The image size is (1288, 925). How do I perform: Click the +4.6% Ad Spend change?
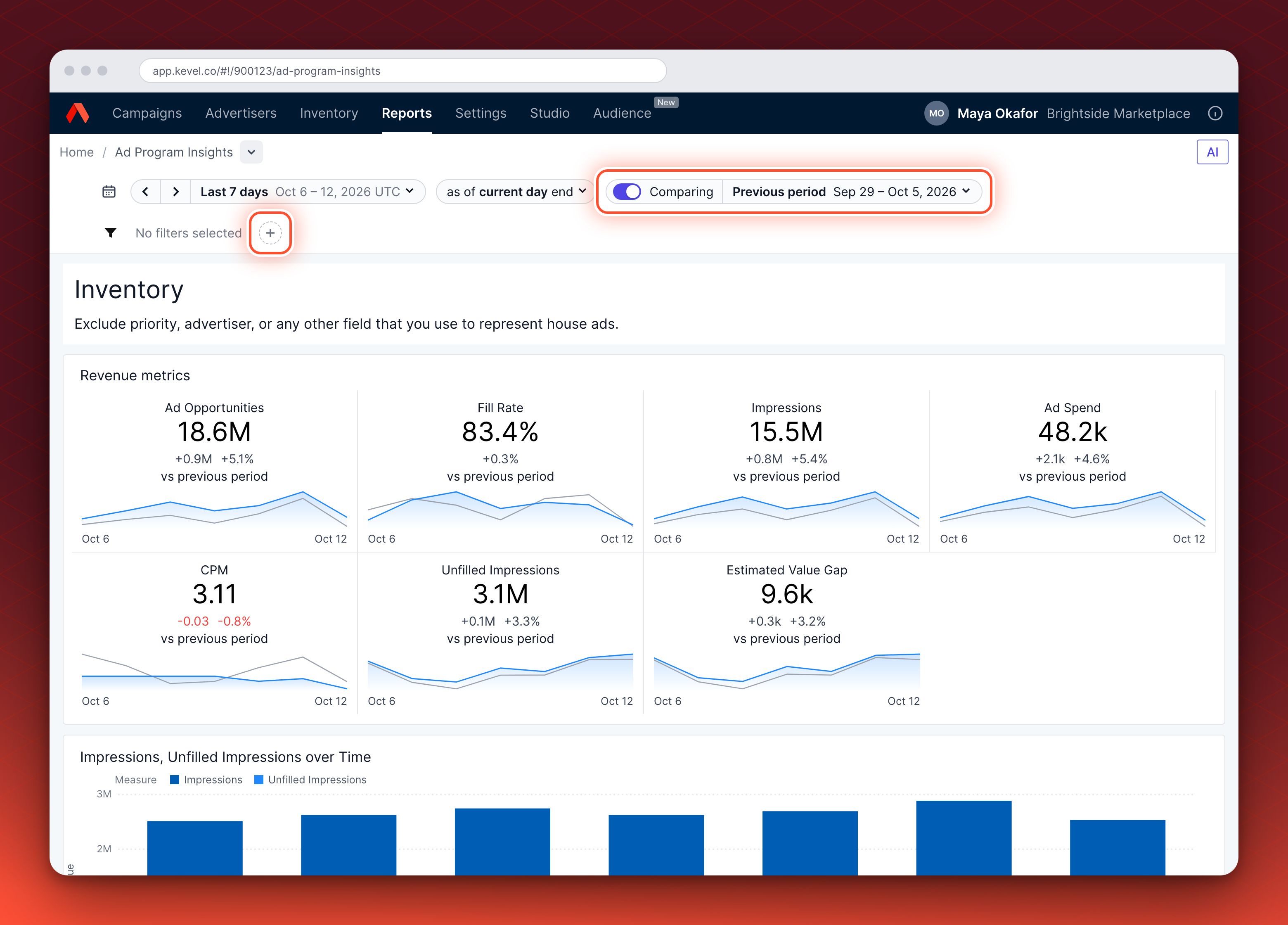pos(1091,458)
